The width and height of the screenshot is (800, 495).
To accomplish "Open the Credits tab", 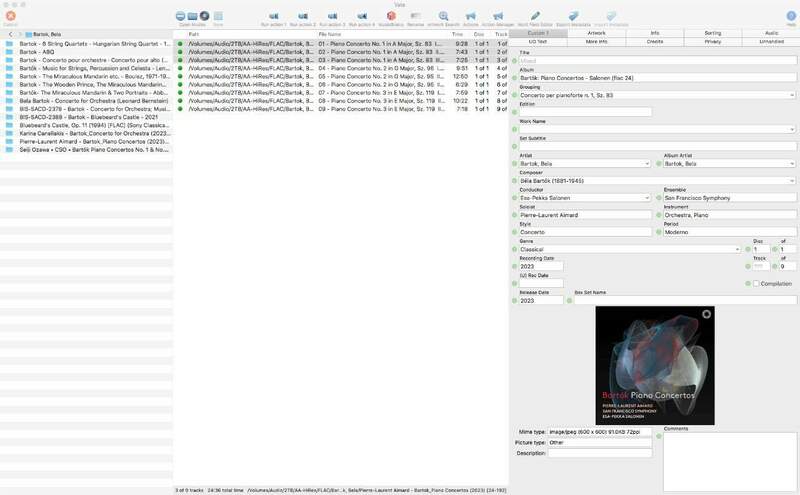I will click(655, 42).
